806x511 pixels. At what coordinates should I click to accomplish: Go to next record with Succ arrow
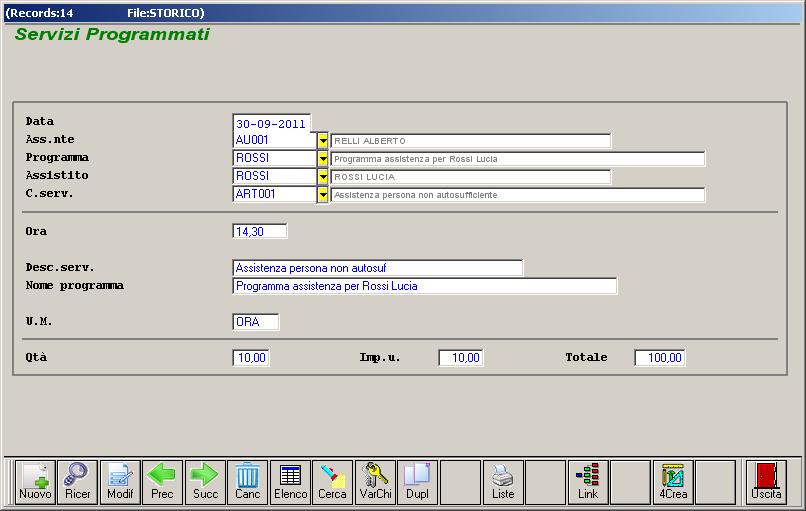tap(205, 482)
